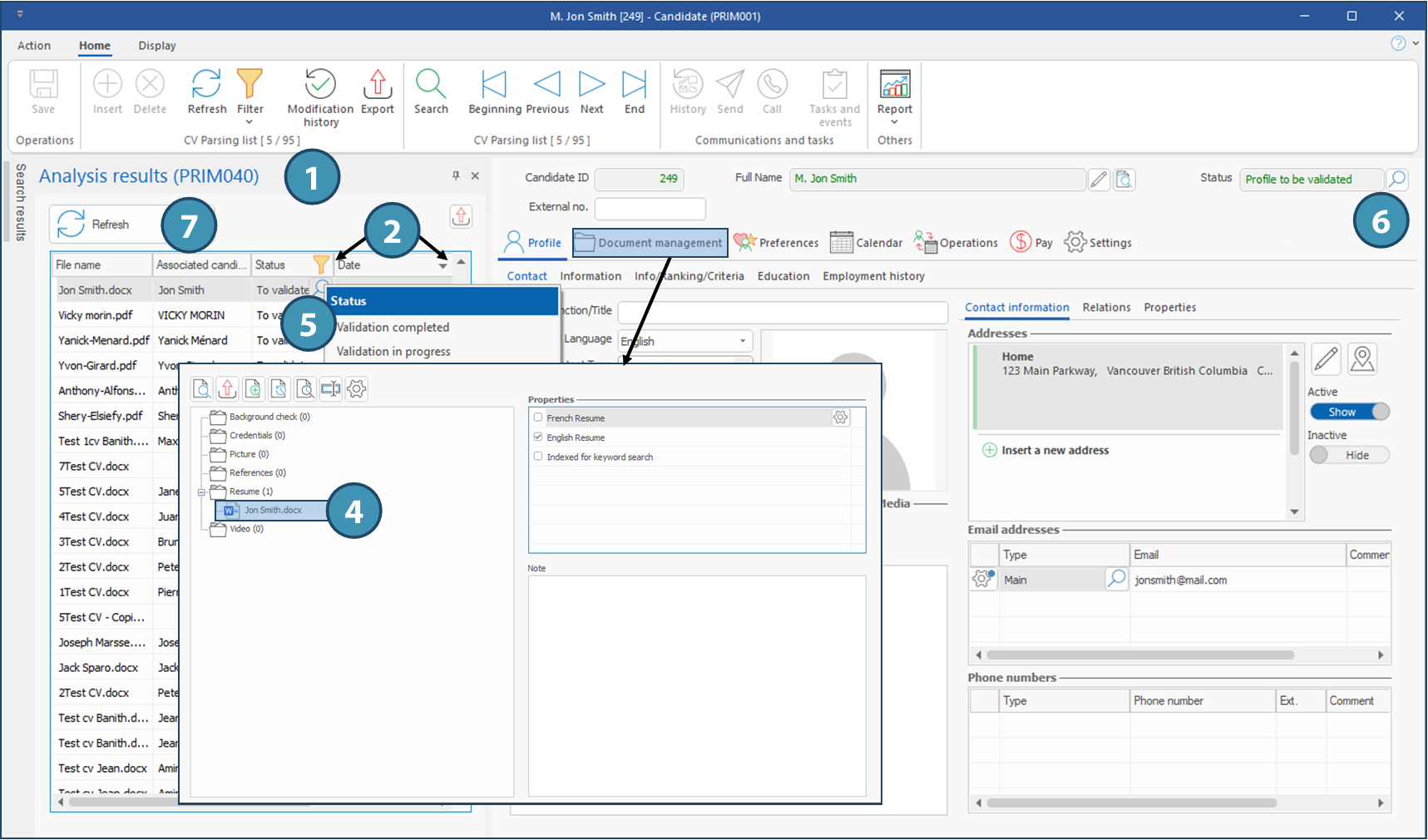The image size is (1428, 840).
Task: Click the Export icon in ribbon
Action: 378,85
